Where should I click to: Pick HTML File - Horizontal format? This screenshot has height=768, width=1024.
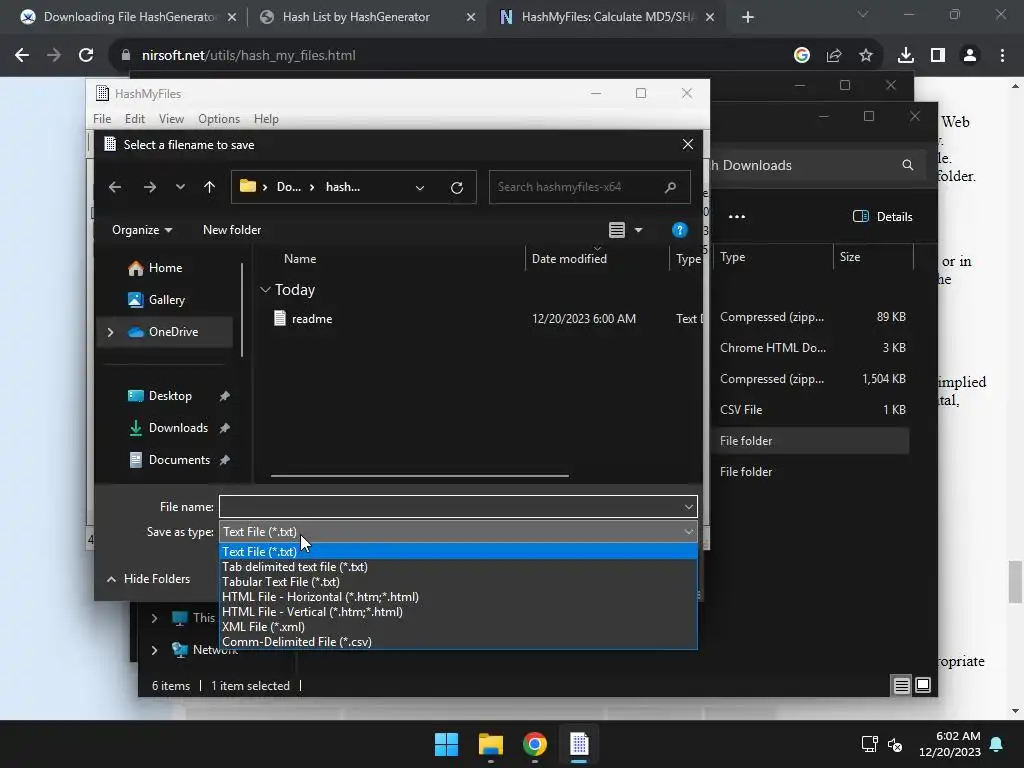[x=458, y=597]
